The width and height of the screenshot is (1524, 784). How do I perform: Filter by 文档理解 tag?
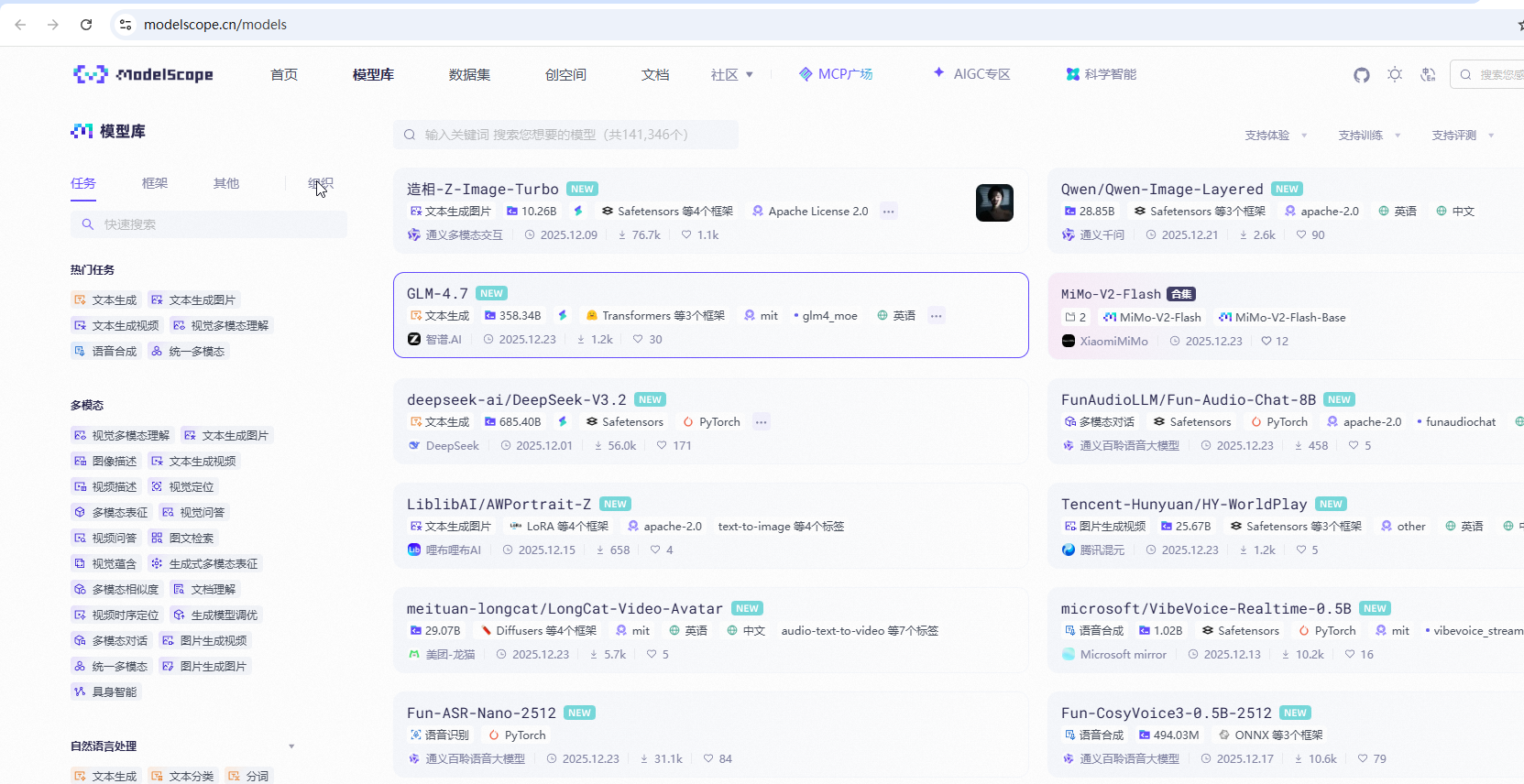tap(203, 589)
